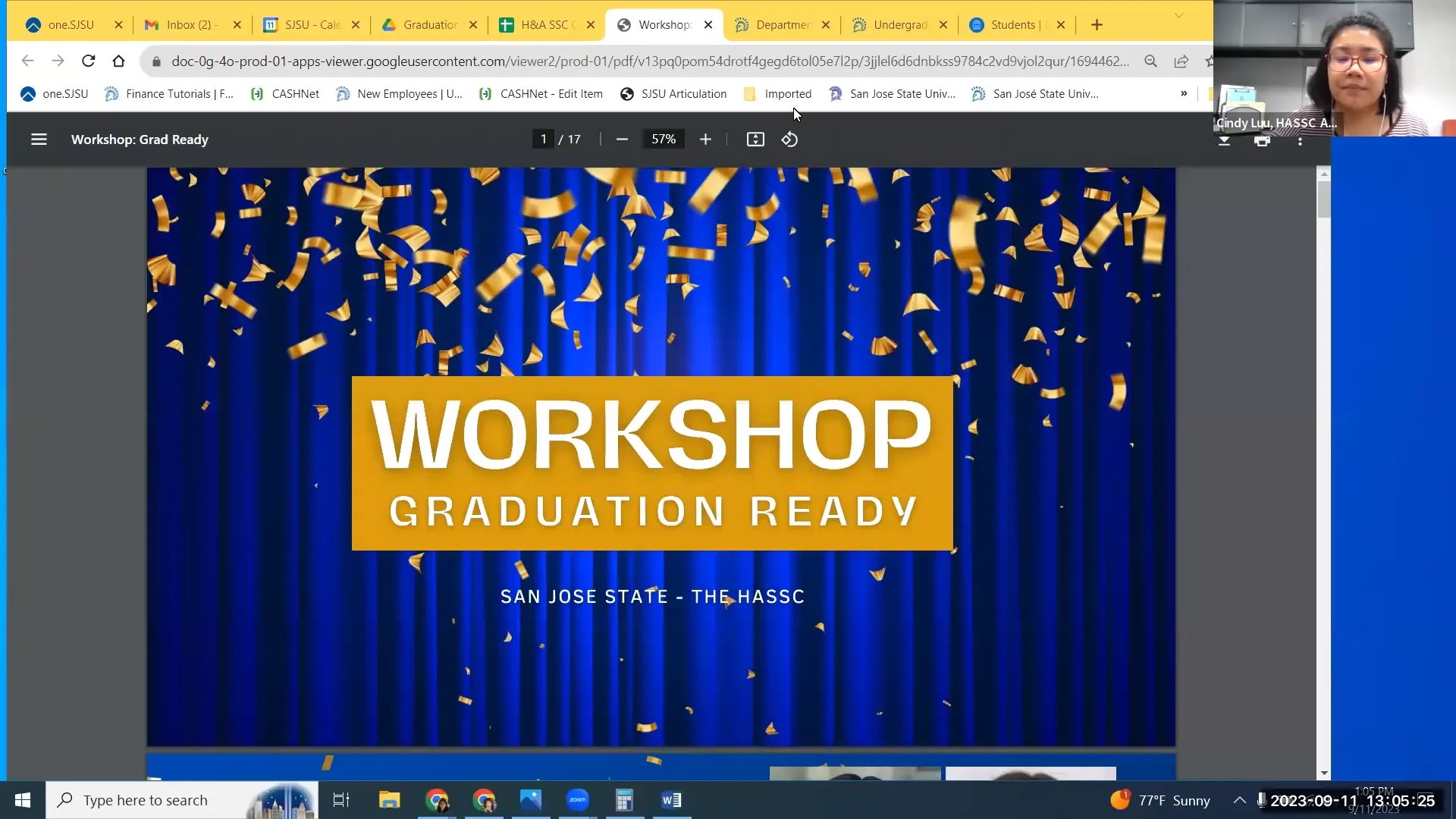Viewport: 1456px width, 819px height.
Task: Open the Calculator on the taskbar
Action: pos(624,800)
